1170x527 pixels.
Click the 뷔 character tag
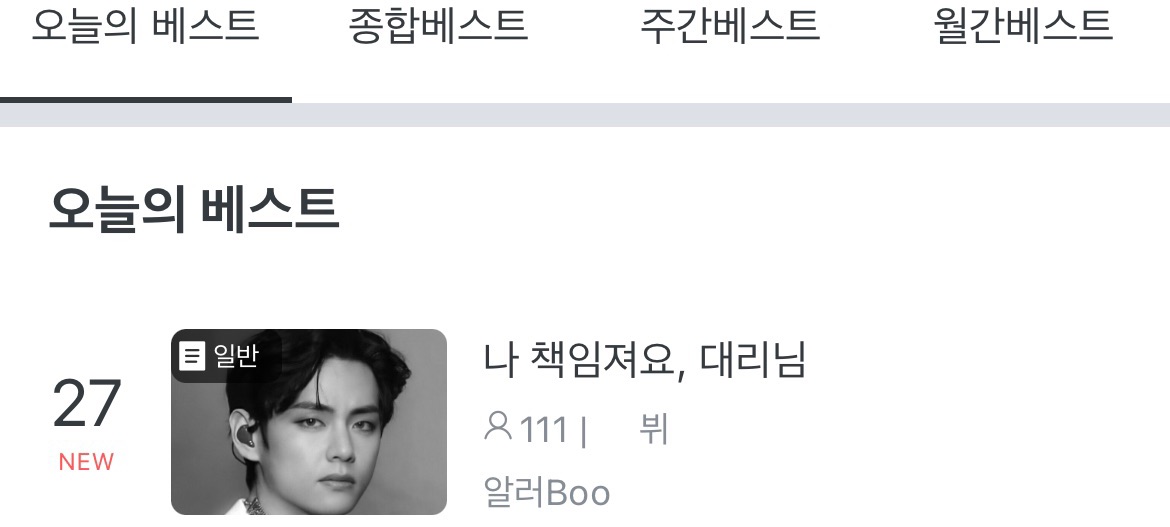pyautogui.click(x=653, y=429)
